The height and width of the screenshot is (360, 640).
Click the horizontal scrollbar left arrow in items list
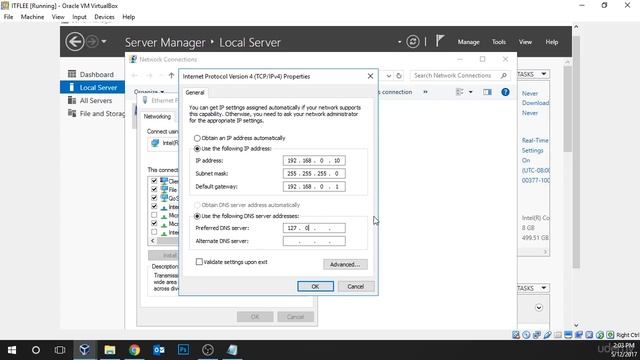[153, 241]
